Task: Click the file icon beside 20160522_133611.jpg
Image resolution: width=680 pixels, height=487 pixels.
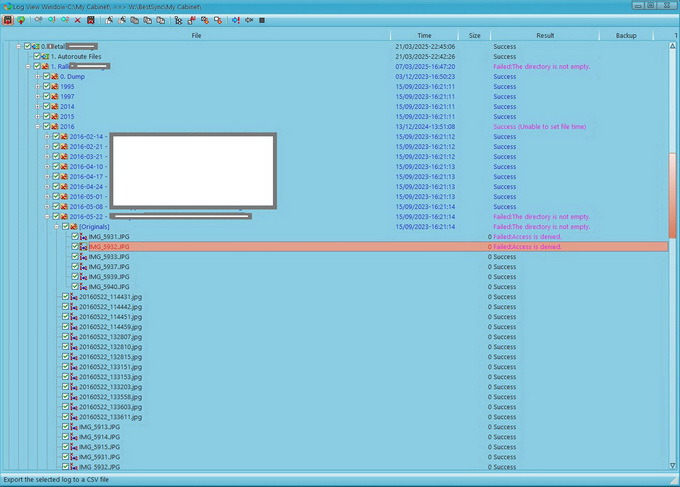Action: click(x=74, y=417)
